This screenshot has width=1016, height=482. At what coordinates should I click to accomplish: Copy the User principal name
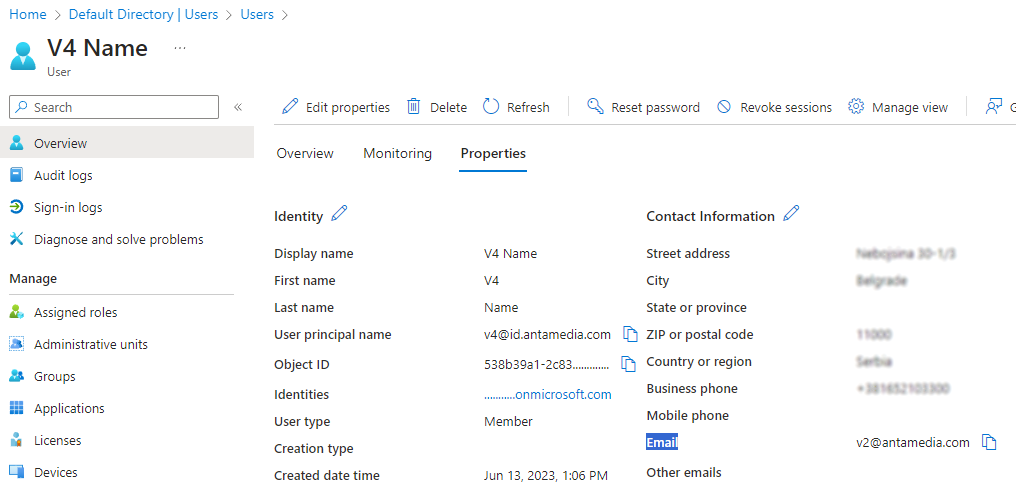(x=630, y=334)
